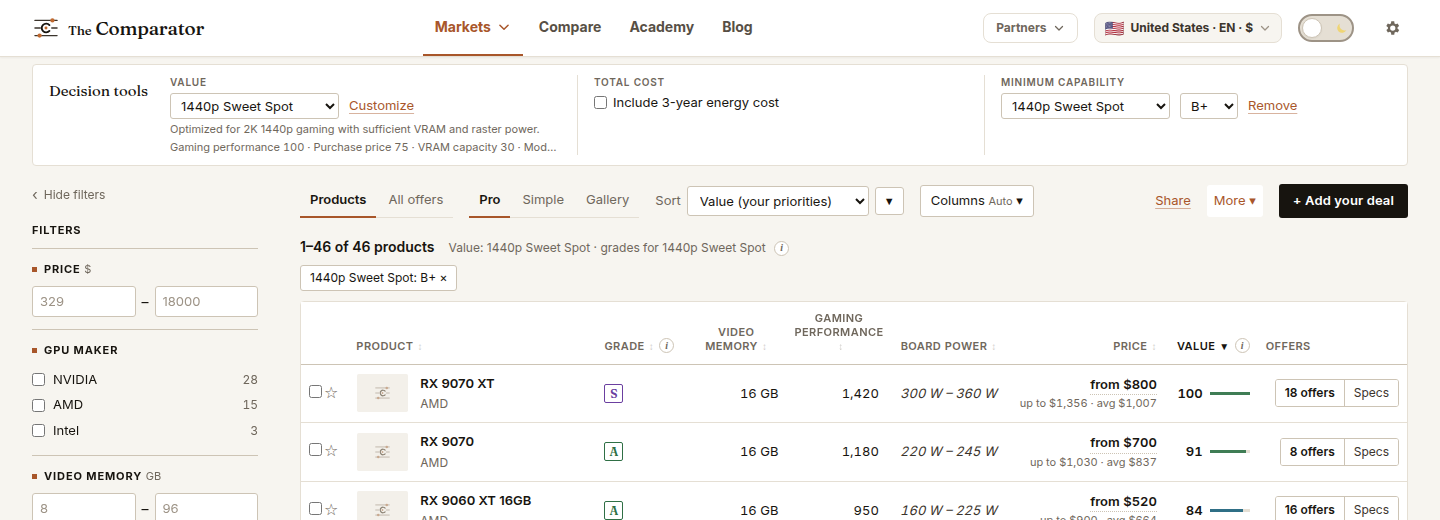Open Value 1440p Sweet Spot dropdown
Viewport: 1440px width, 520px height.
tap(254, 106)
